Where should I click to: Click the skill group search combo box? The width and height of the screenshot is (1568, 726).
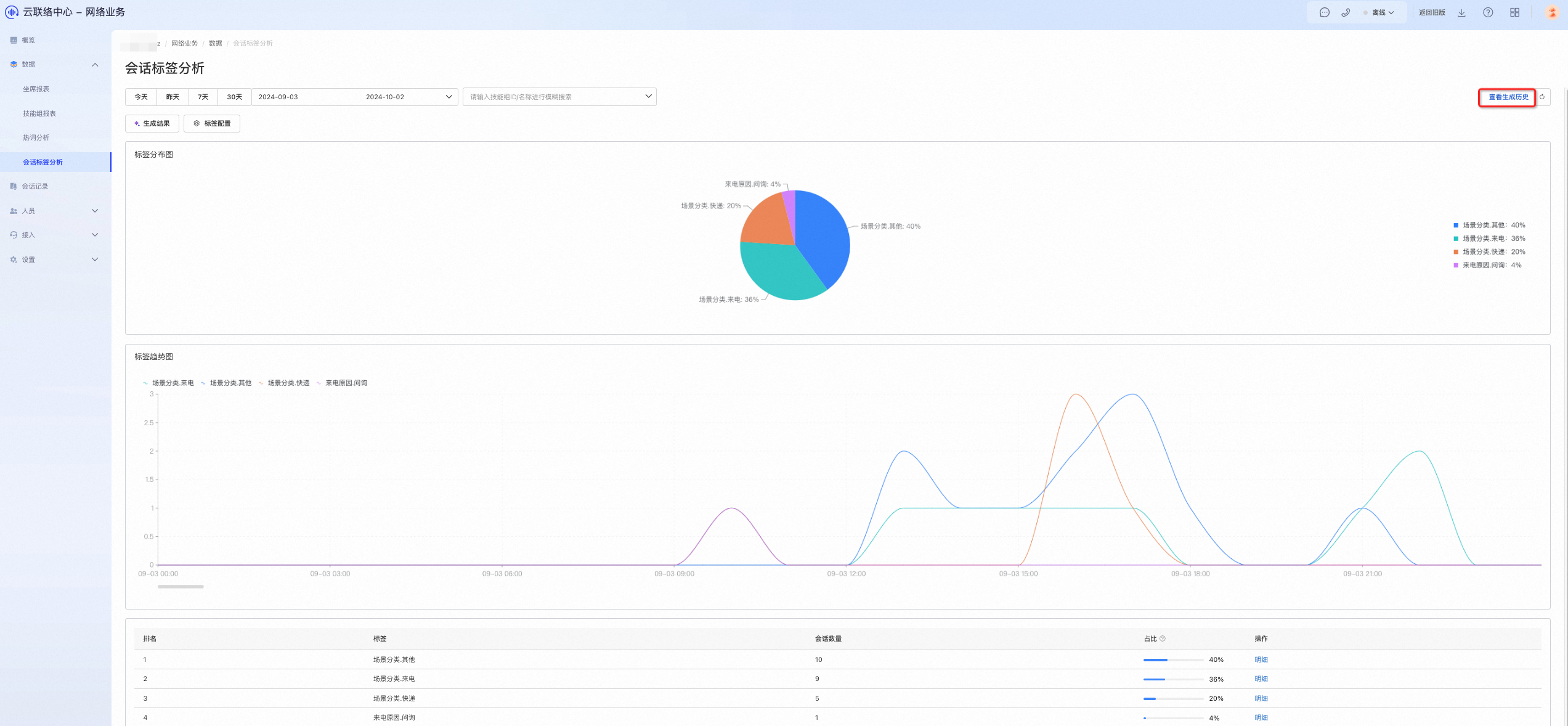coord(559,97)
